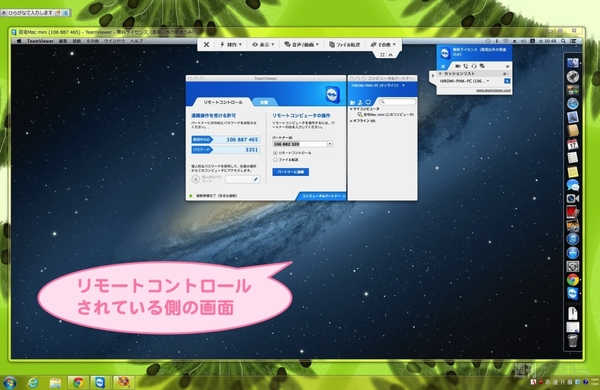Open the Windows Start button
Viewport: 600px width, 390px height.
pos(10,382)
